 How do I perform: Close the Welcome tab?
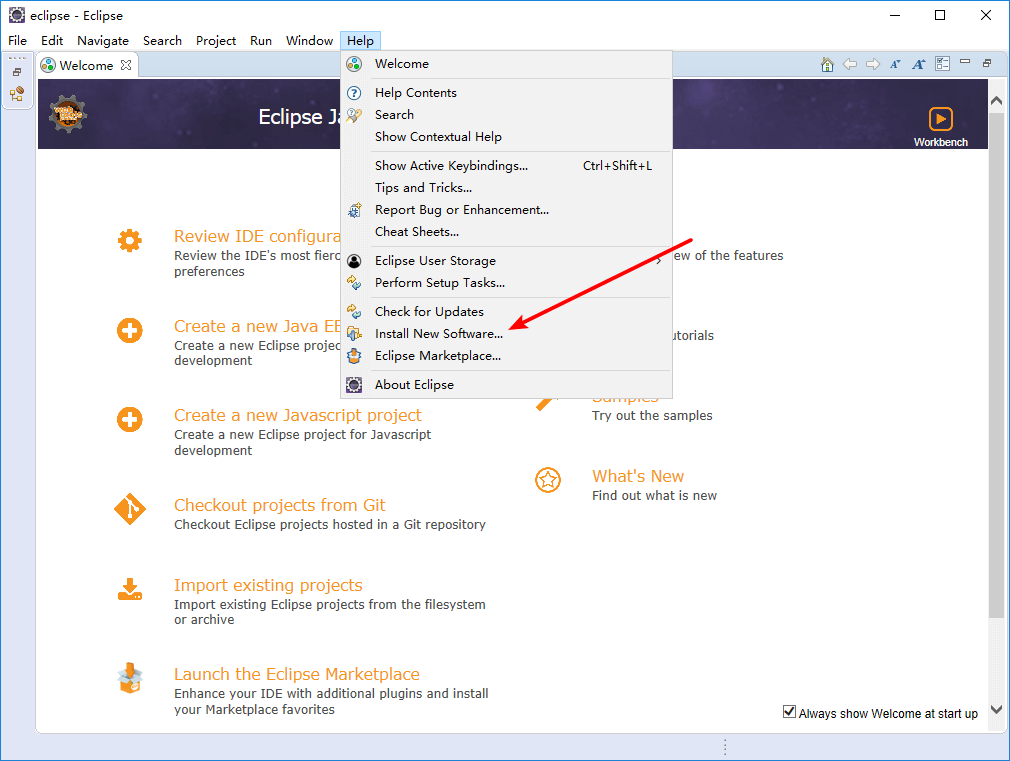[x=126, y=65]
